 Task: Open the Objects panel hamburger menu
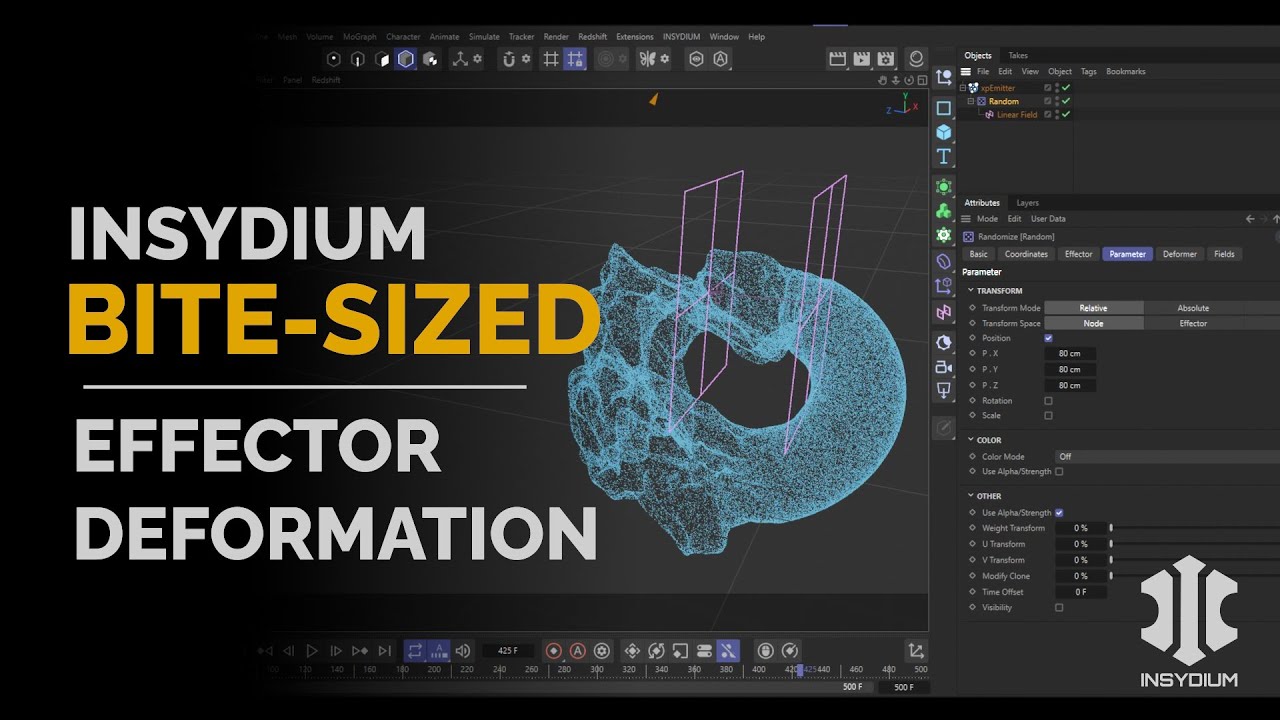(966, 72)
